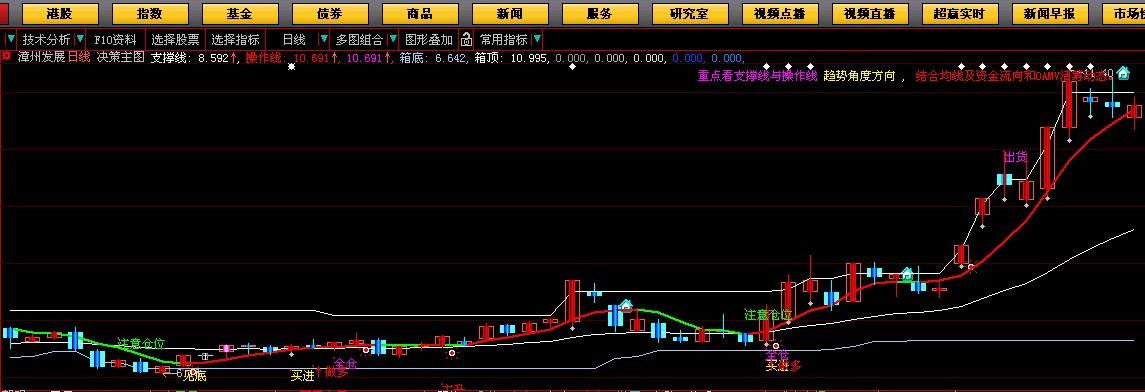Expand the dropdown arrow before 技术分析
Screen dimensions: 1145x392
pyautogui.click(x=10, y=39)
